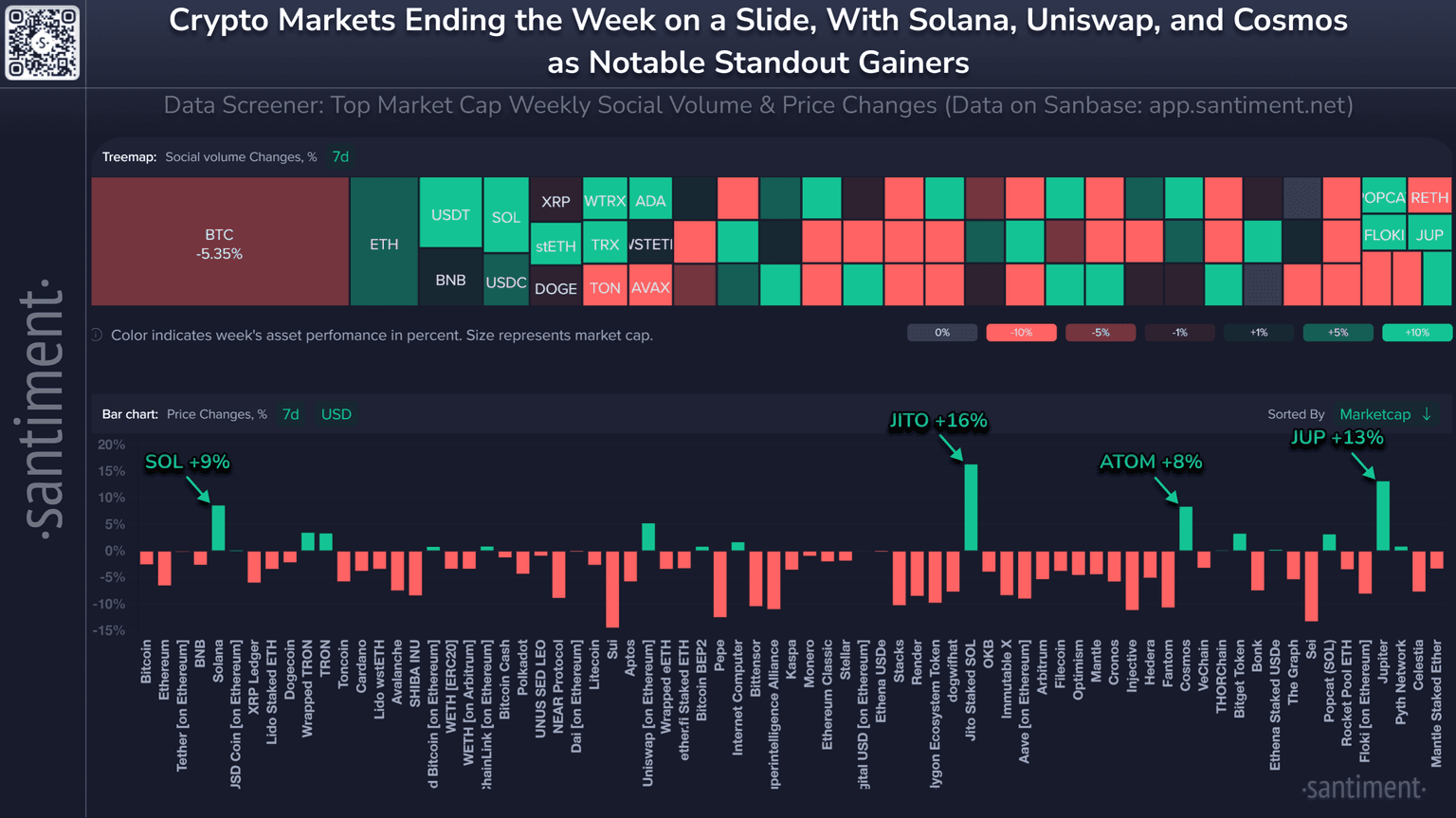Select the BTC -5.35% treemap tile

point(219,243)
